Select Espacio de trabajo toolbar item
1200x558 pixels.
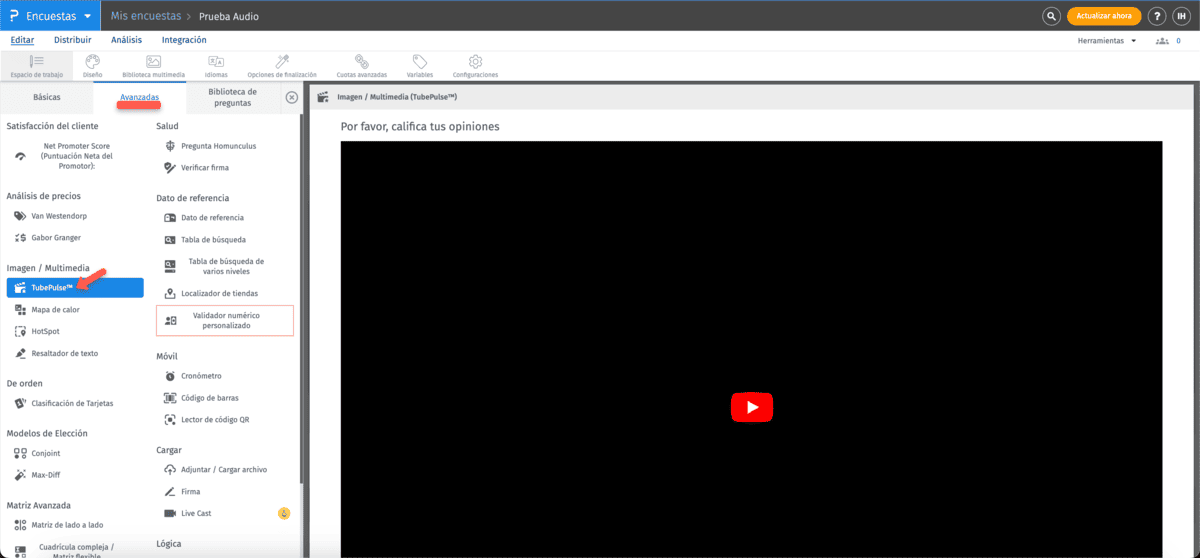36,66
